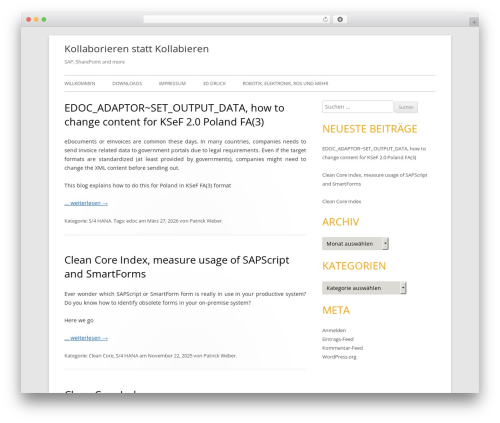Click Patrick Weber author of Clean Core post

(x=220, y=356)
